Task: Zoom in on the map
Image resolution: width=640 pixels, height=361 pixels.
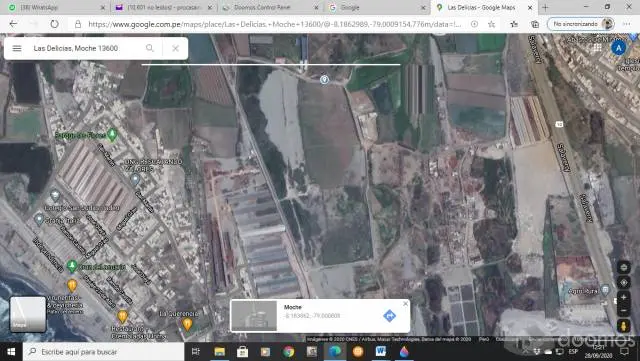Action: 624,297
